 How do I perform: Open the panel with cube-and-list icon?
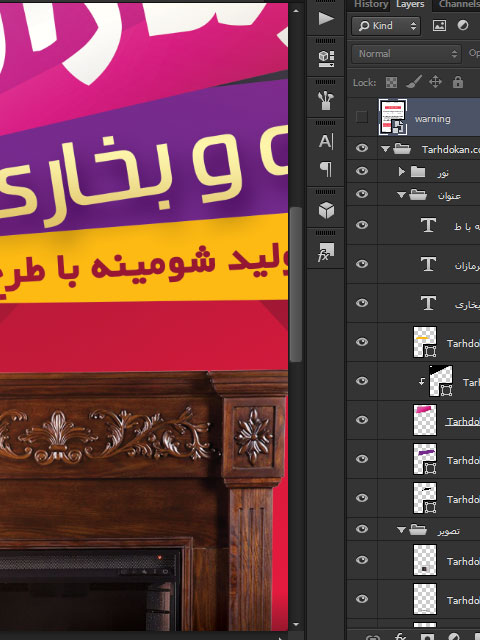click(326, 59)
